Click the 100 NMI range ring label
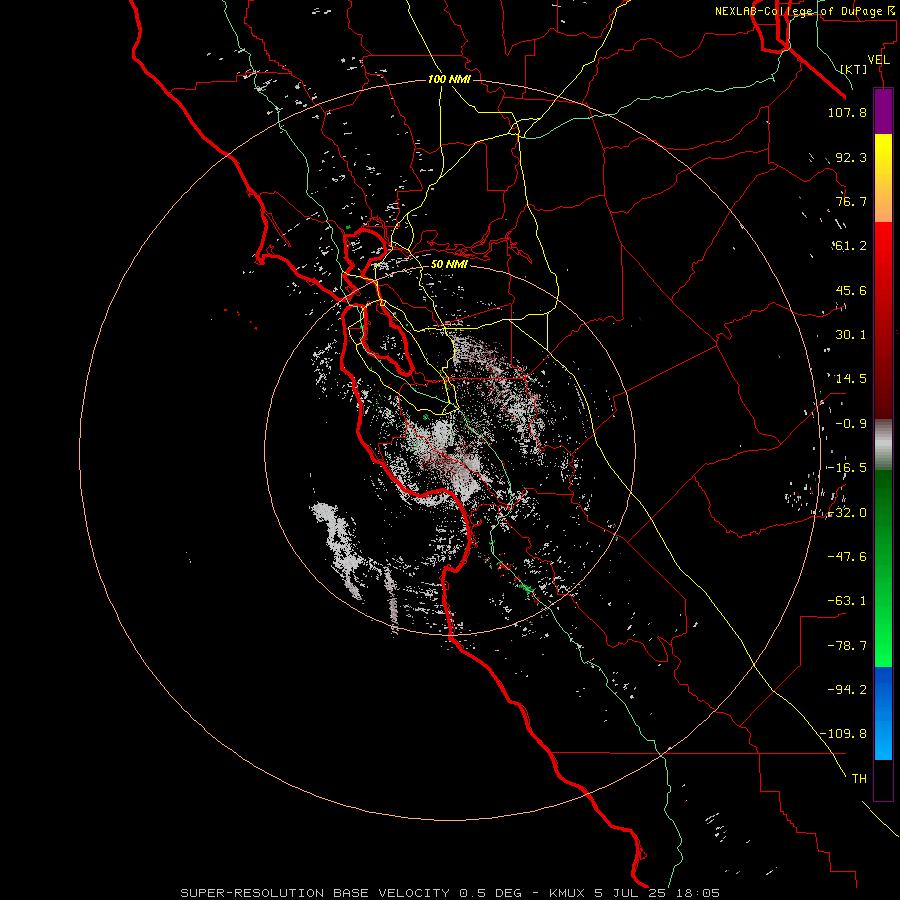The height and width of the screenshot is (900, 900). 449,79
